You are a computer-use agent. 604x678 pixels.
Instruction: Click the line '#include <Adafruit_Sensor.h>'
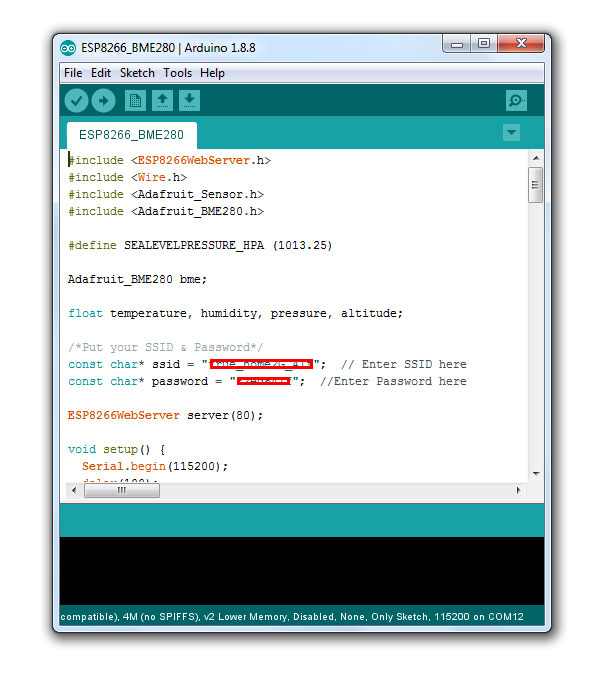[x=166, y=195]
